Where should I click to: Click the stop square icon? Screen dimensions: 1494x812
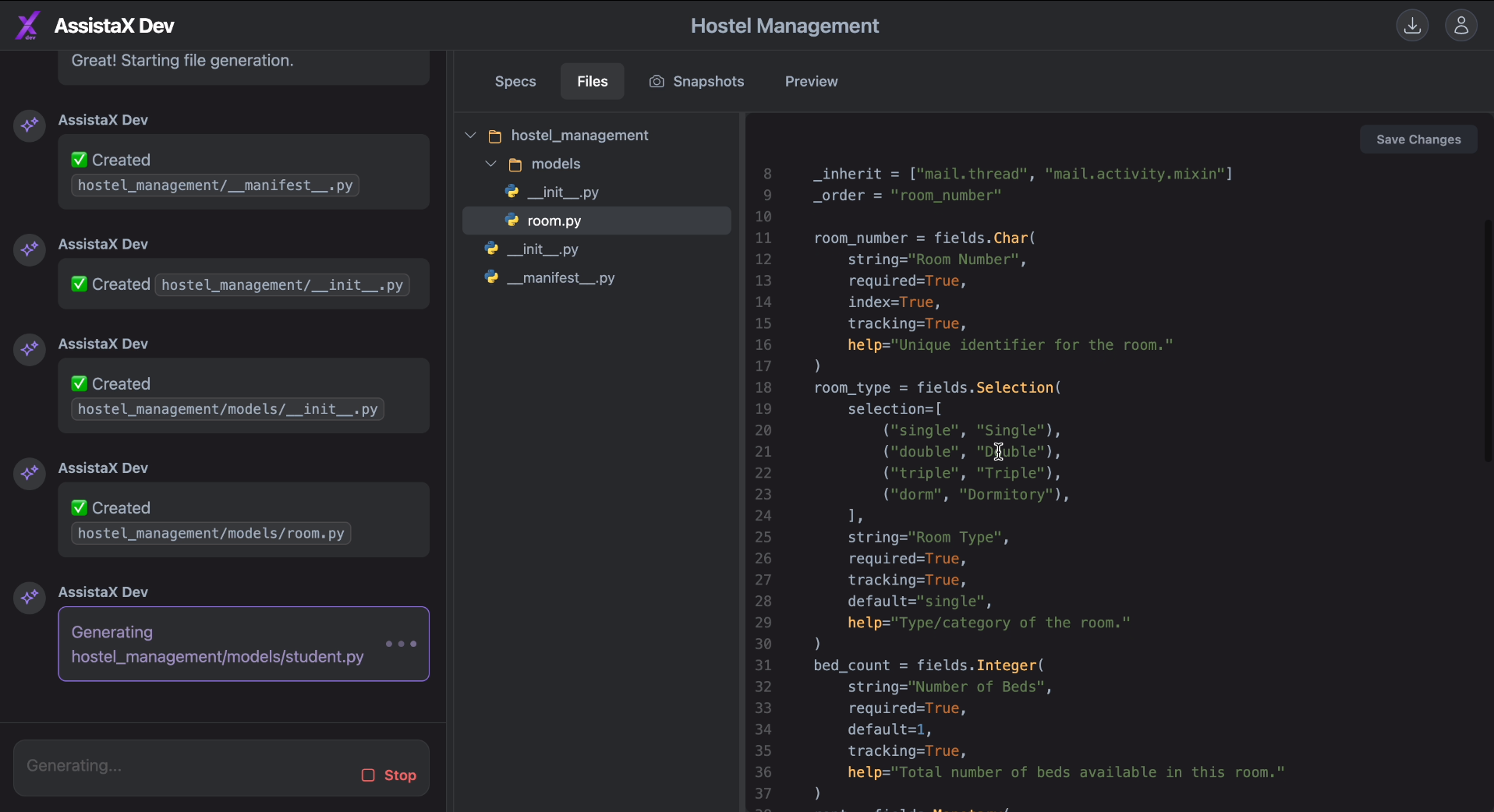pyautogui.click(x=368, y=775)
